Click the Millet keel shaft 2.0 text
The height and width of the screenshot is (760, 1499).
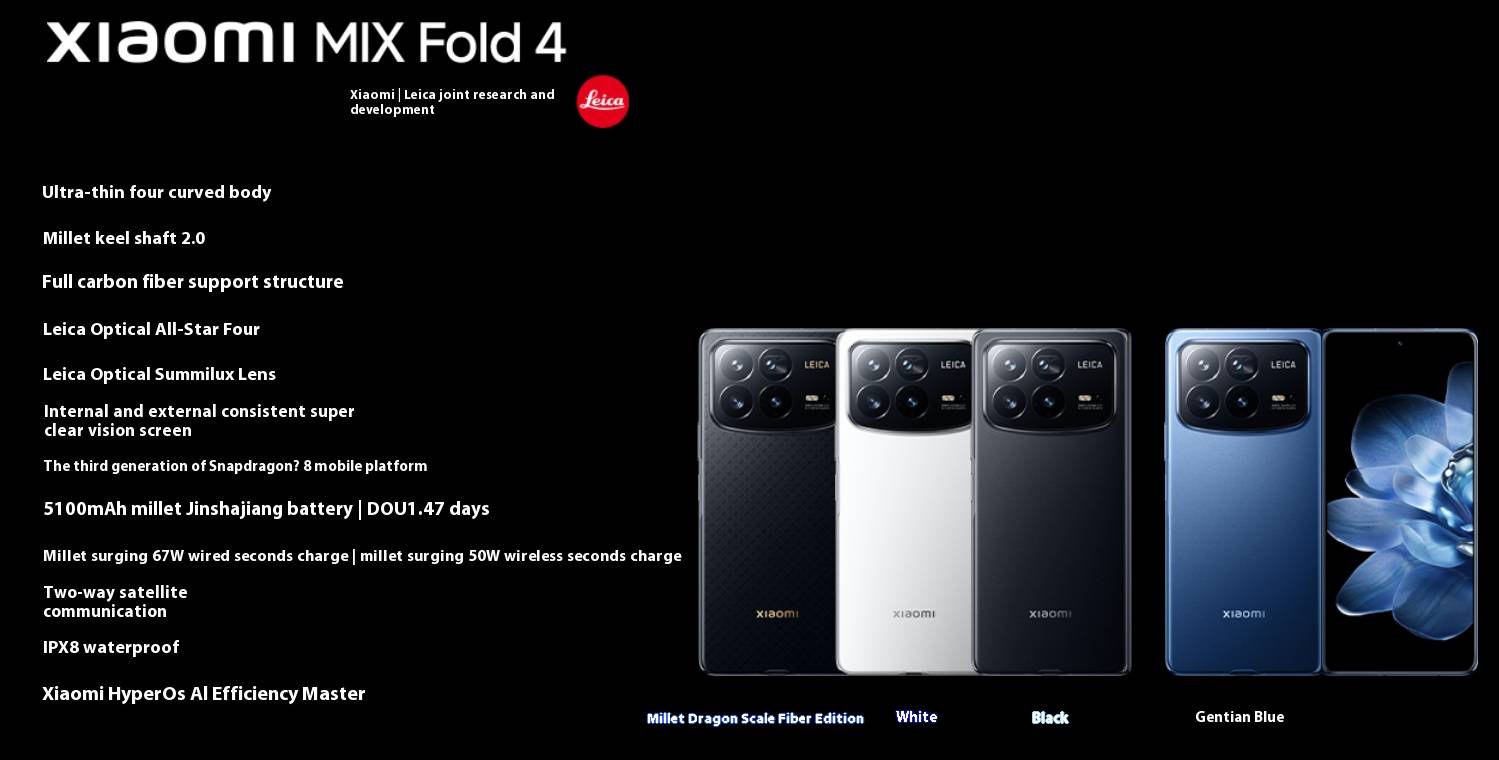(124, 238)
